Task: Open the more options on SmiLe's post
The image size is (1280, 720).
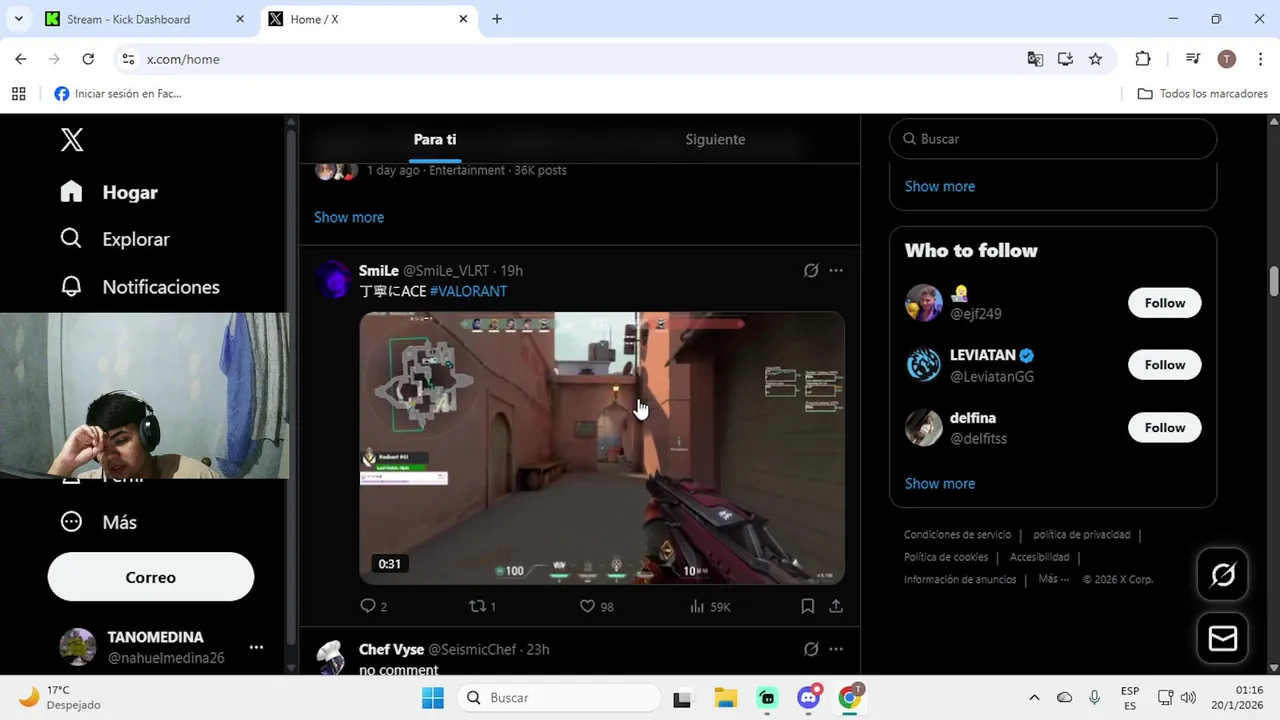Action: 836,270
